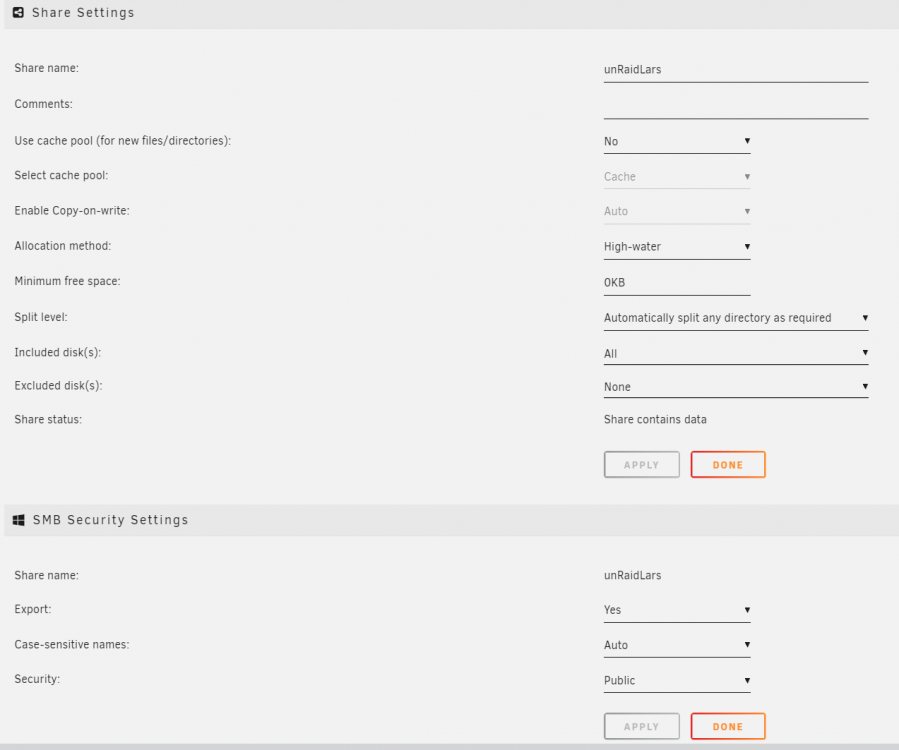Click the 'Use cache pool' label text
This screenshot has height=750, width=899.
tap(123, 141)
